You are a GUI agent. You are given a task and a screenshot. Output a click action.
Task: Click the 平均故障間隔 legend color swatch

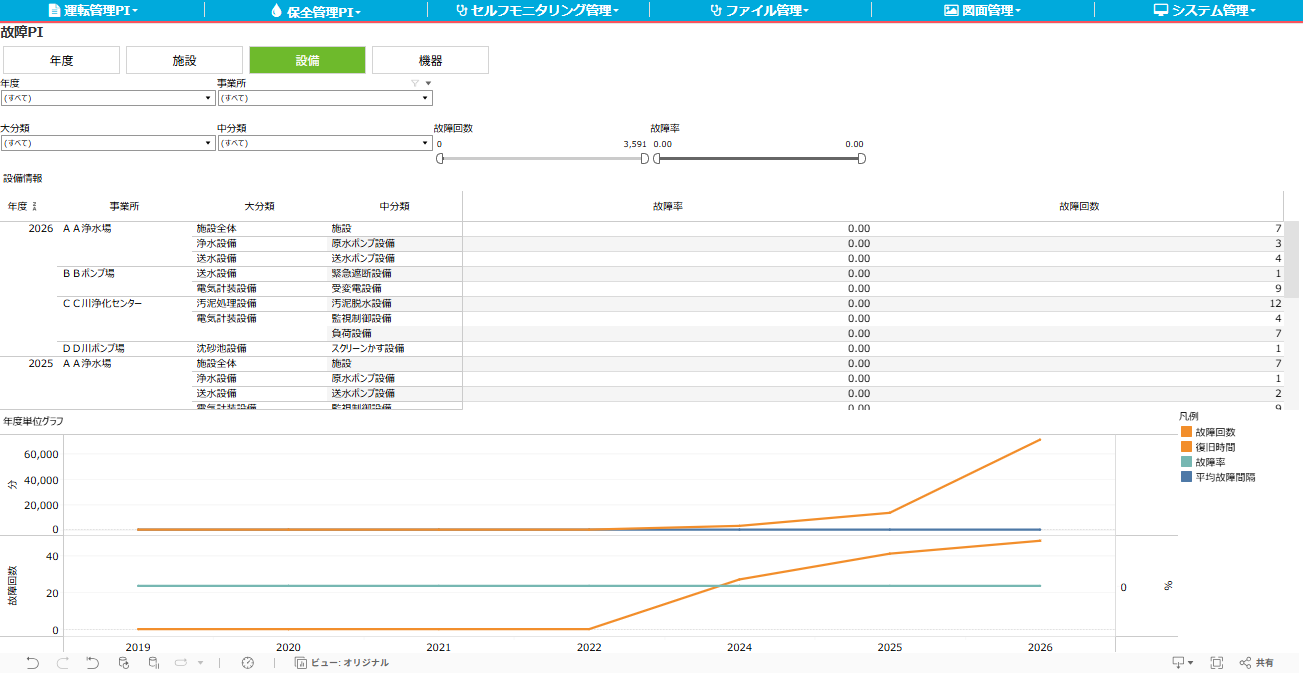pyautogui.click(x=1186, y=477)
